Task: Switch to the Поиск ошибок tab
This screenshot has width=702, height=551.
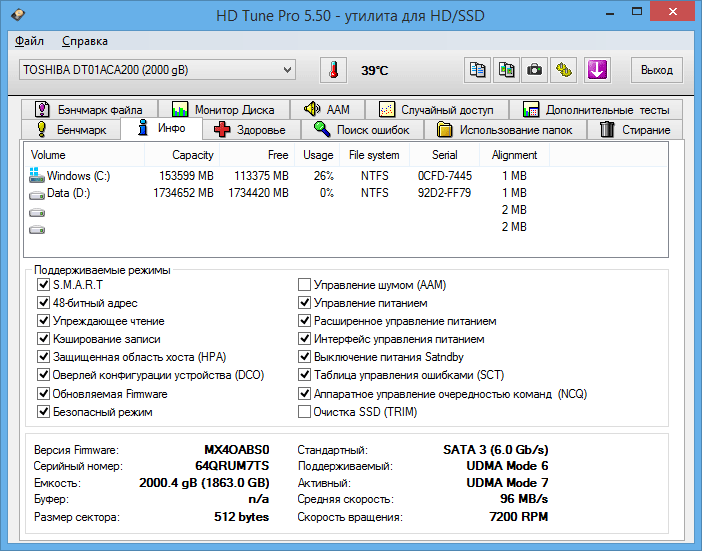Action: [x=362, y=130]
